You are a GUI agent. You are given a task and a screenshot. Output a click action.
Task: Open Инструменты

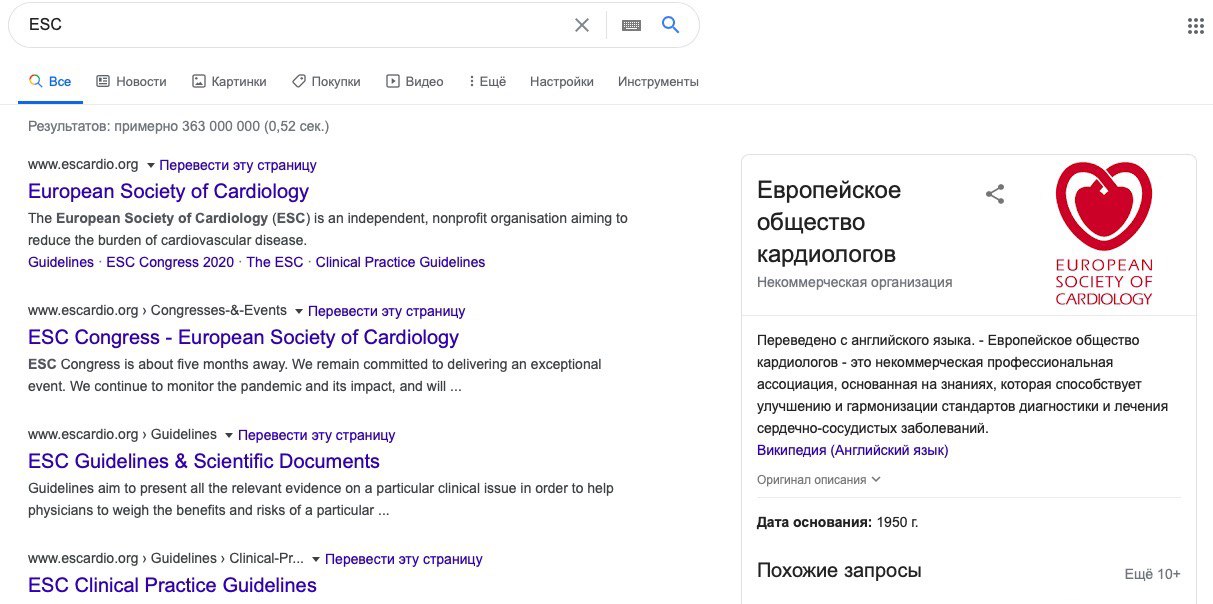pyautogui.click(x=658, y=81)
